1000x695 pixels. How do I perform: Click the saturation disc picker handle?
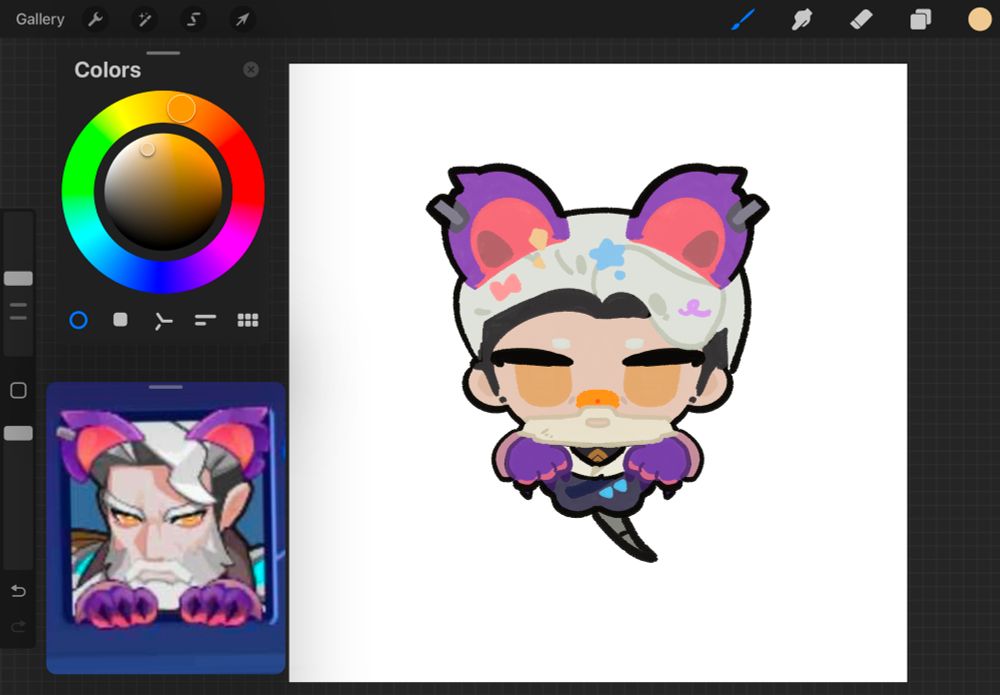click(147, 149)
